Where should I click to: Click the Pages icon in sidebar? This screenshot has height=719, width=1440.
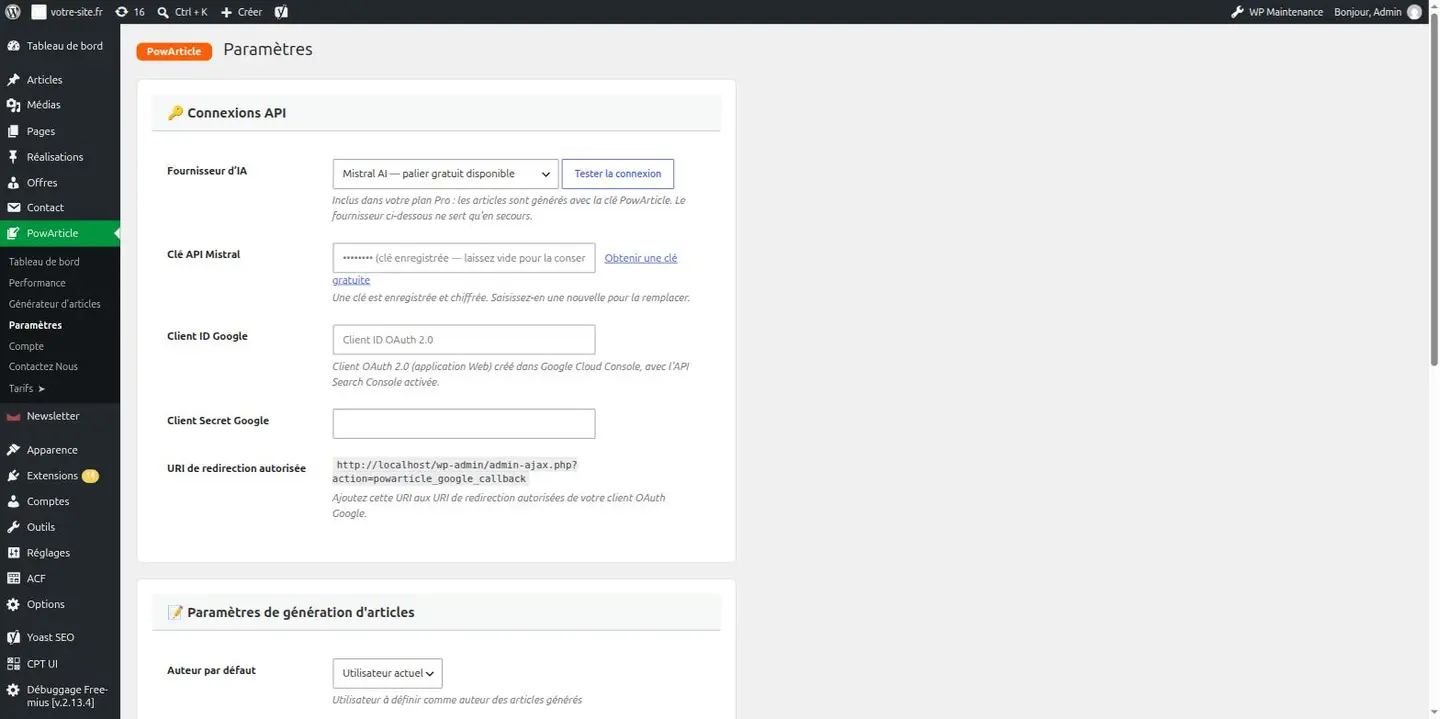[13, 131]
